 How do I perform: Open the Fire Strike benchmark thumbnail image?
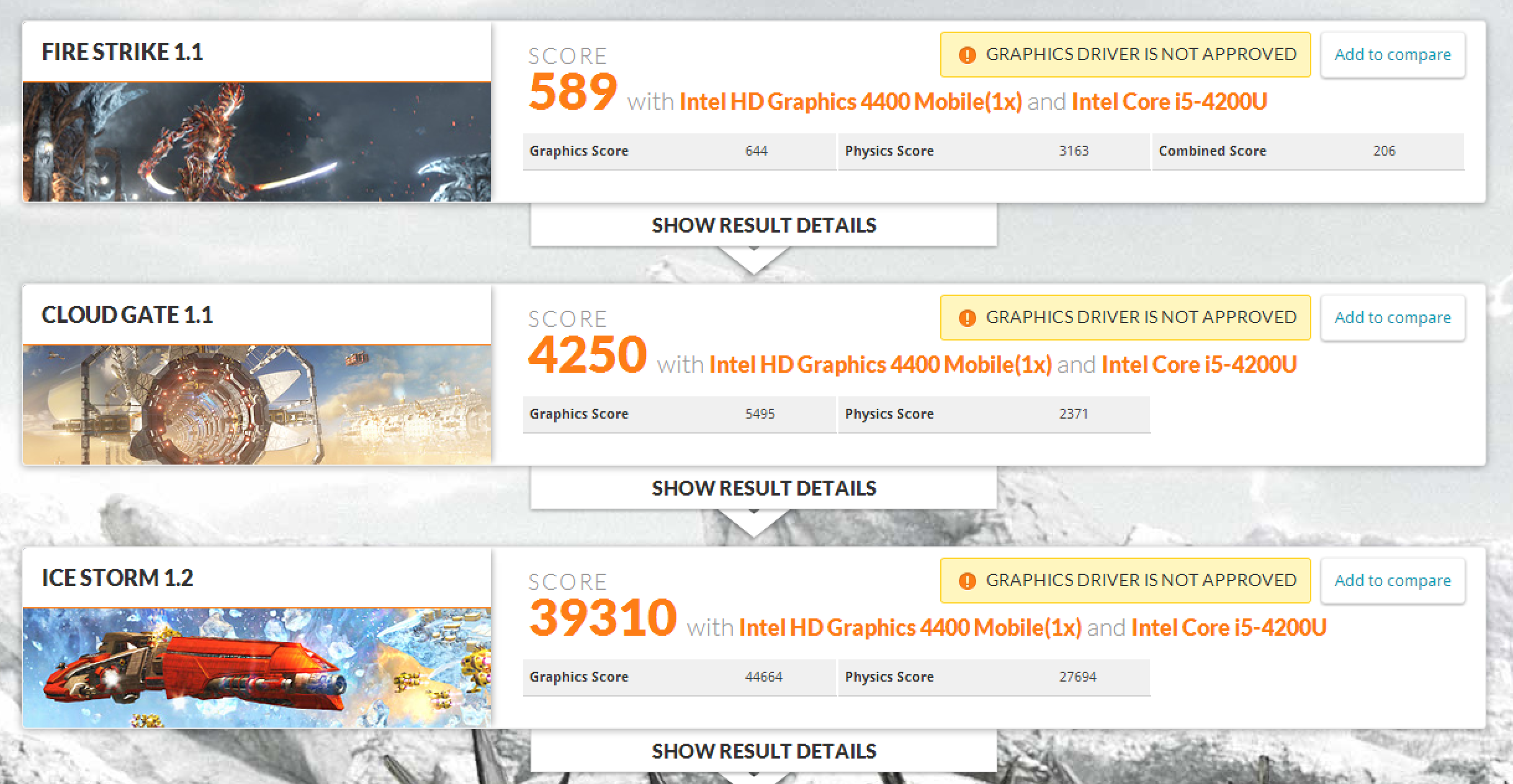[x=256, y=142]
